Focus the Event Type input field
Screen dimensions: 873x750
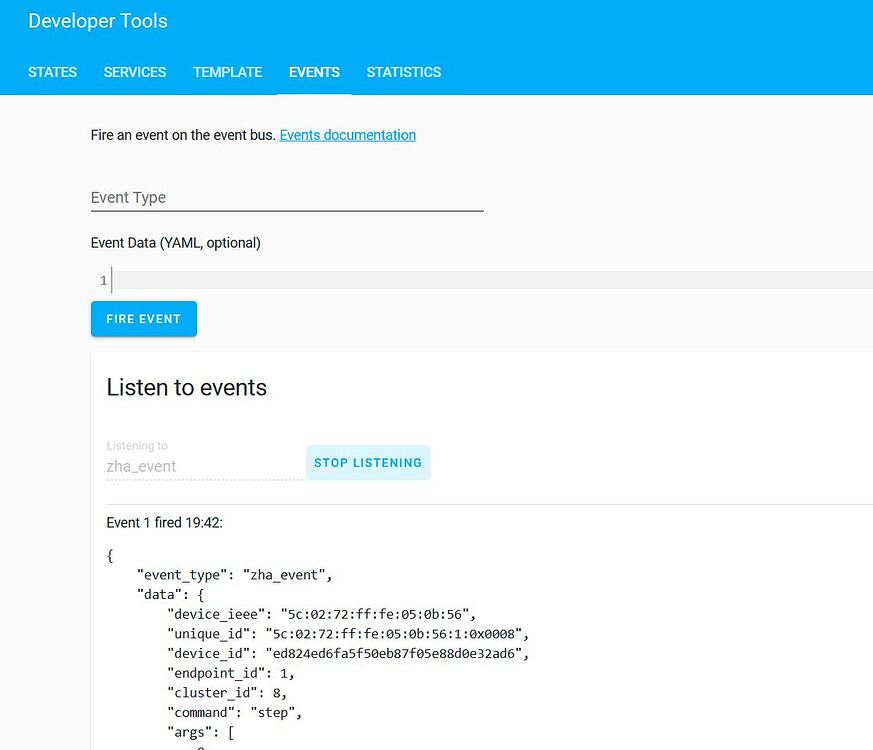tap(287, 198)
